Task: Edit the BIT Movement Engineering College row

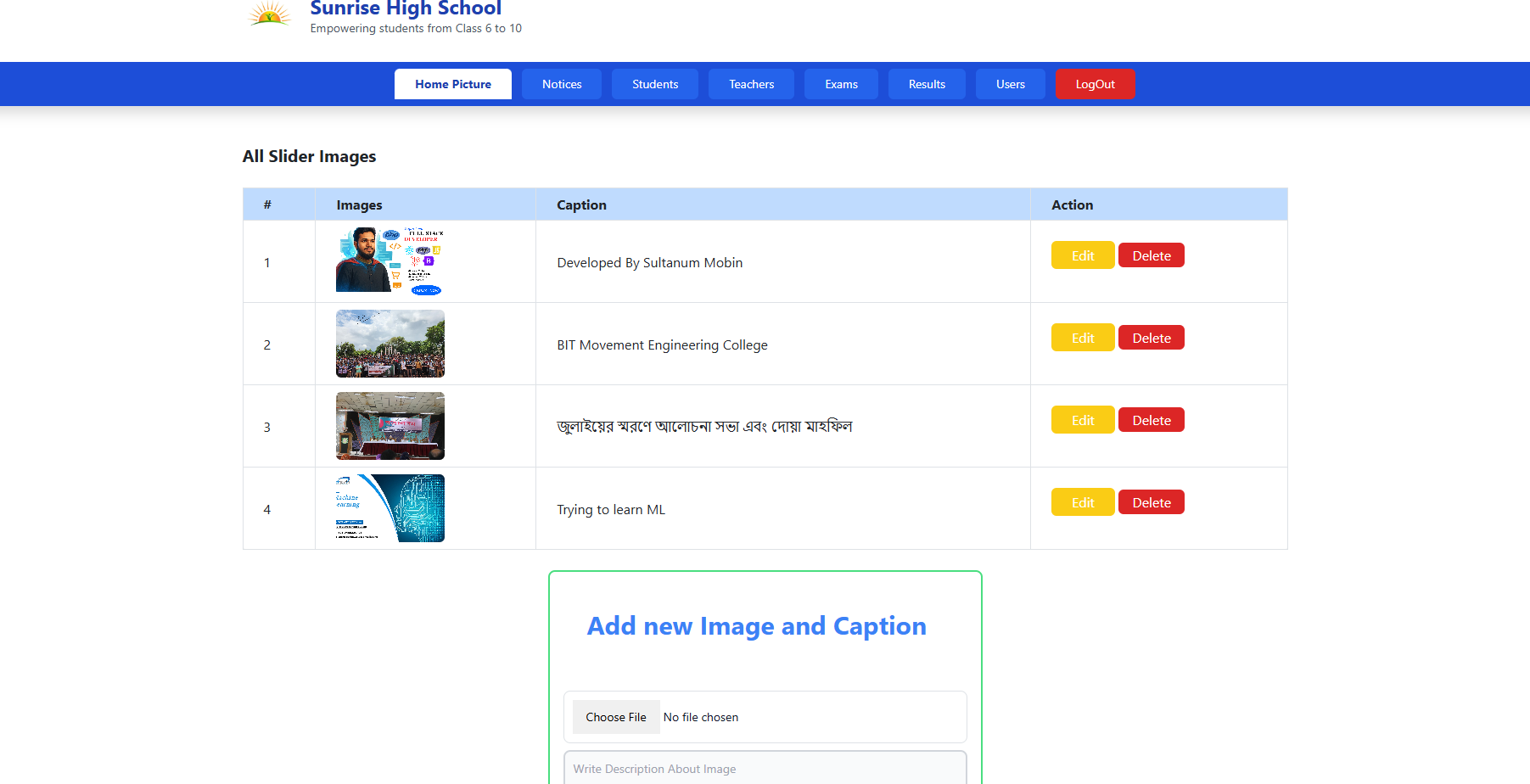Action: click(x=1083, y=338)
